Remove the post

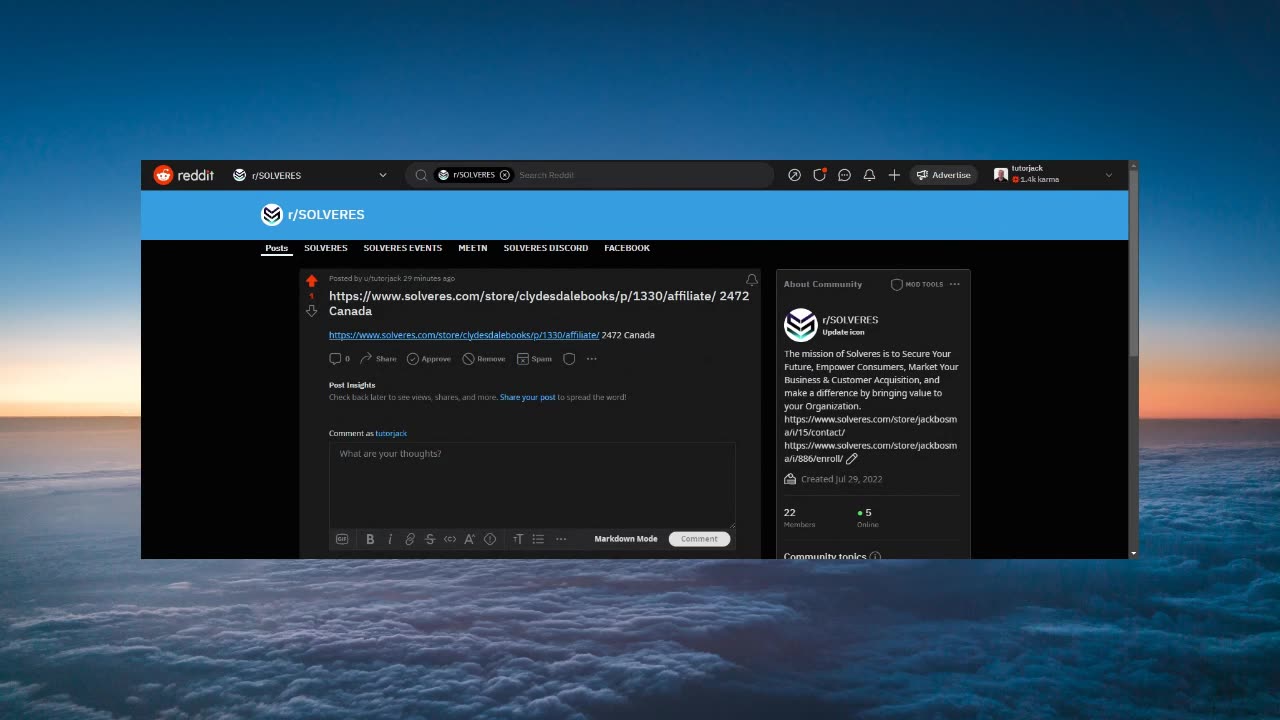(483, 359)
